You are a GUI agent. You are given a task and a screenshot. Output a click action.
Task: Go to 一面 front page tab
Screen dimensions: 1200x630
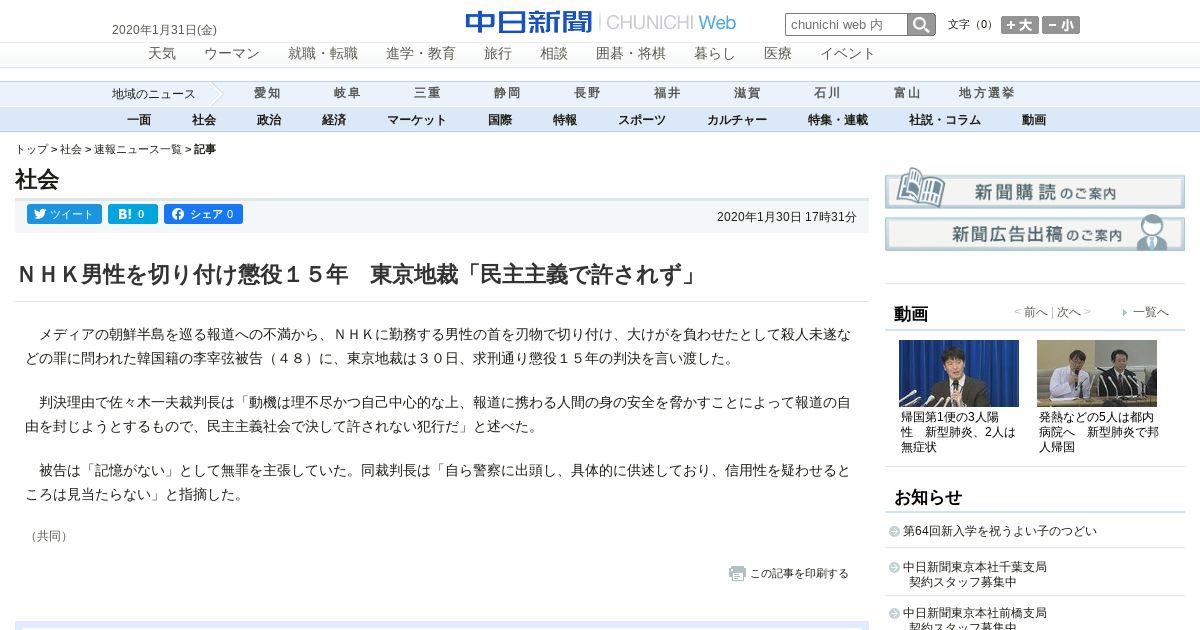click(x=139, y=120)
